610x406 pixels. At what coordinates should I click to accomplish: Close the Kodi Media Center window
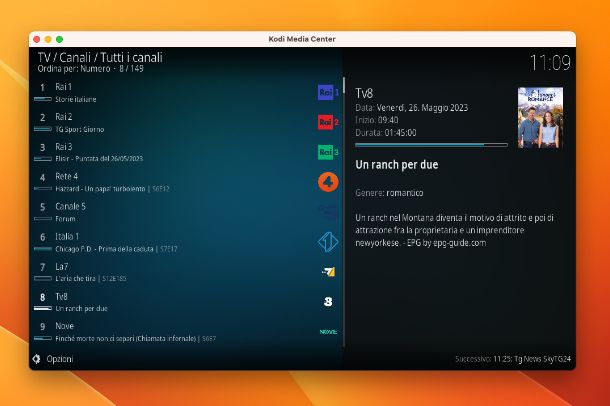(x=37, y=39)
